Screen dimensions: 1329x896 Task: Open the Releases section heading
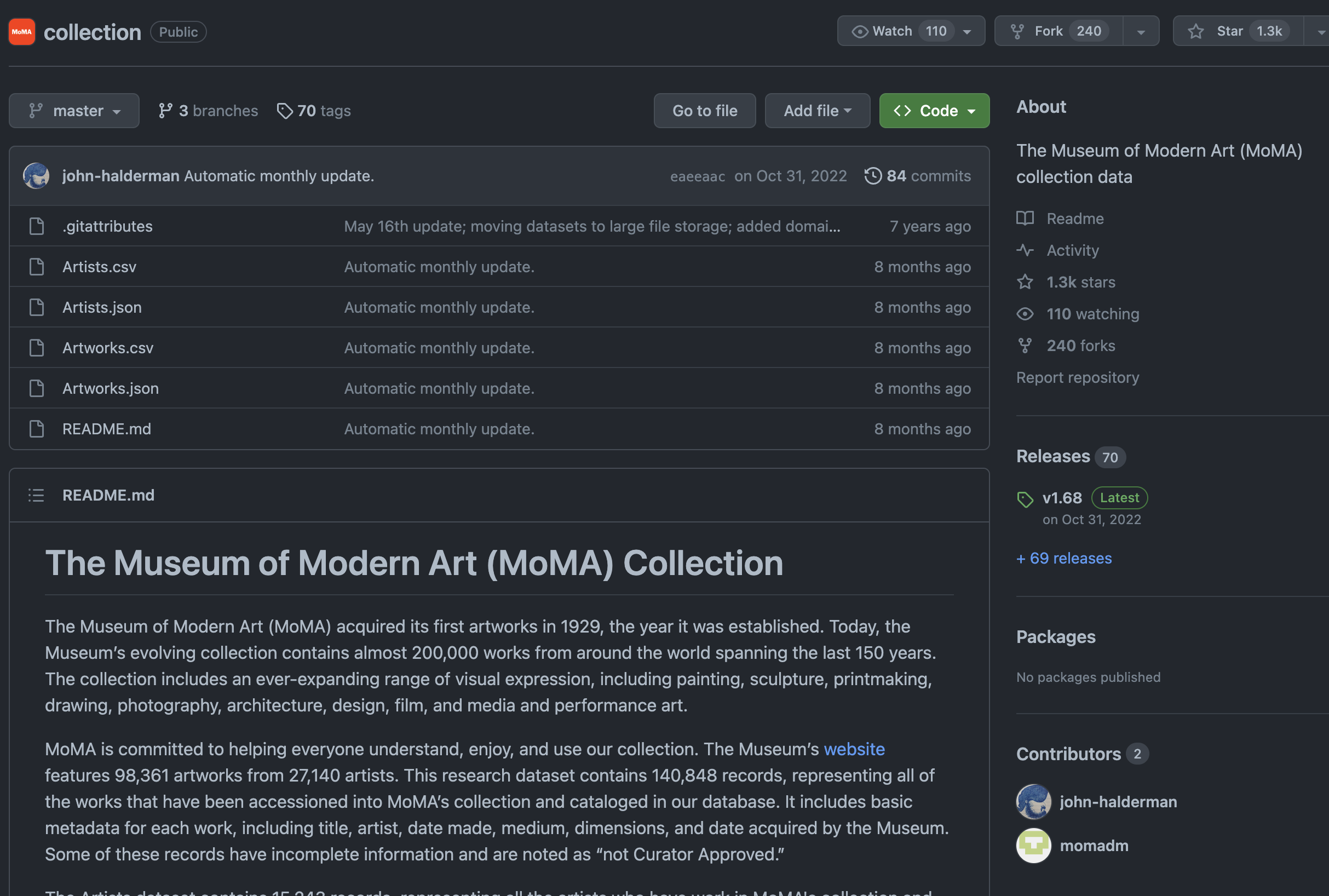(1053, 457)
